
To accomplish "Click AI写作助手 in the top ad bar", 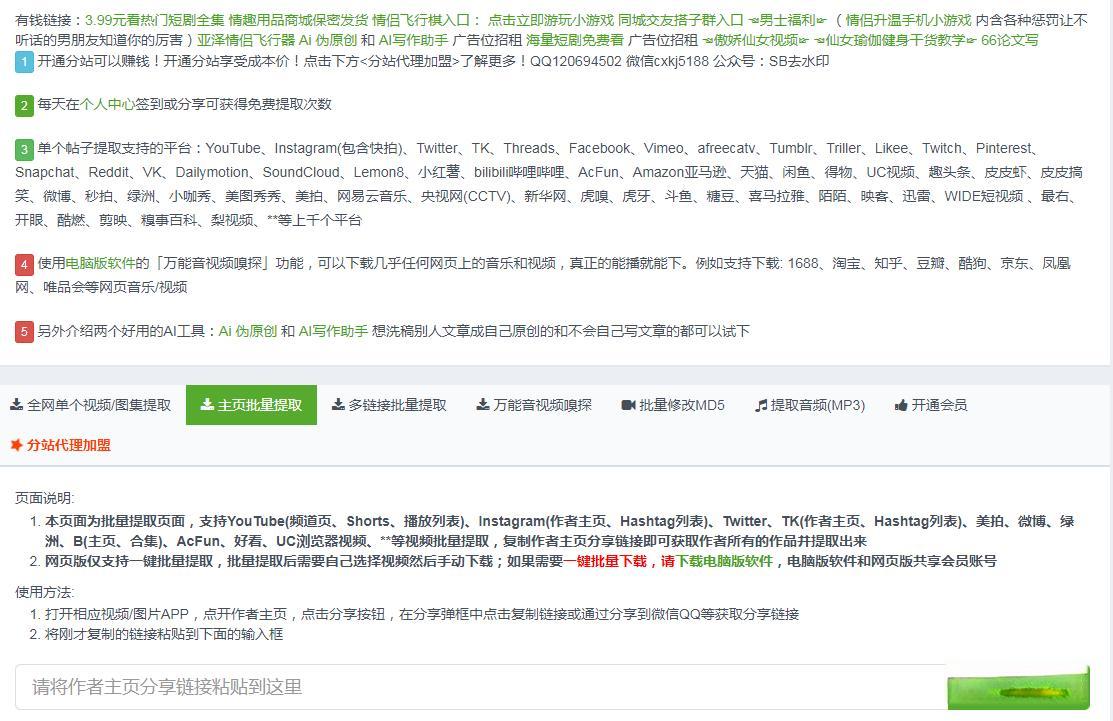I will [414, 40].
